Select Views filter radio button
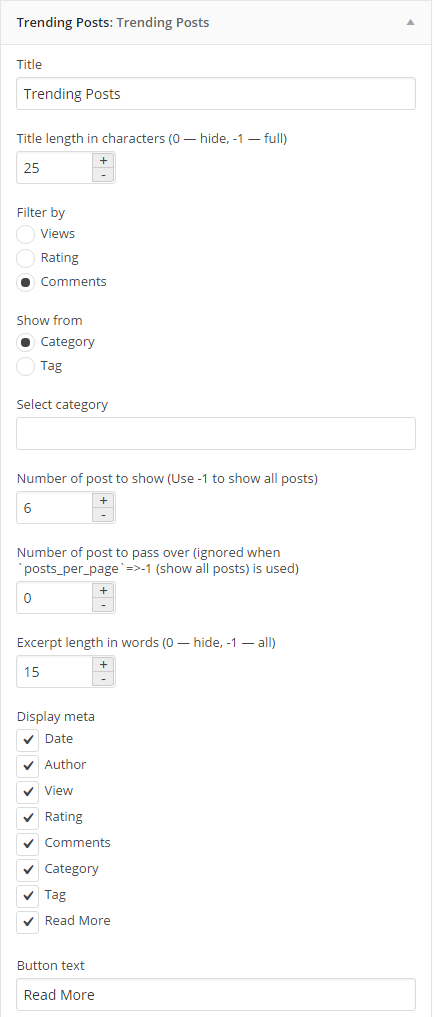This screenshot has height=1017, width=434. pos(26,234)
